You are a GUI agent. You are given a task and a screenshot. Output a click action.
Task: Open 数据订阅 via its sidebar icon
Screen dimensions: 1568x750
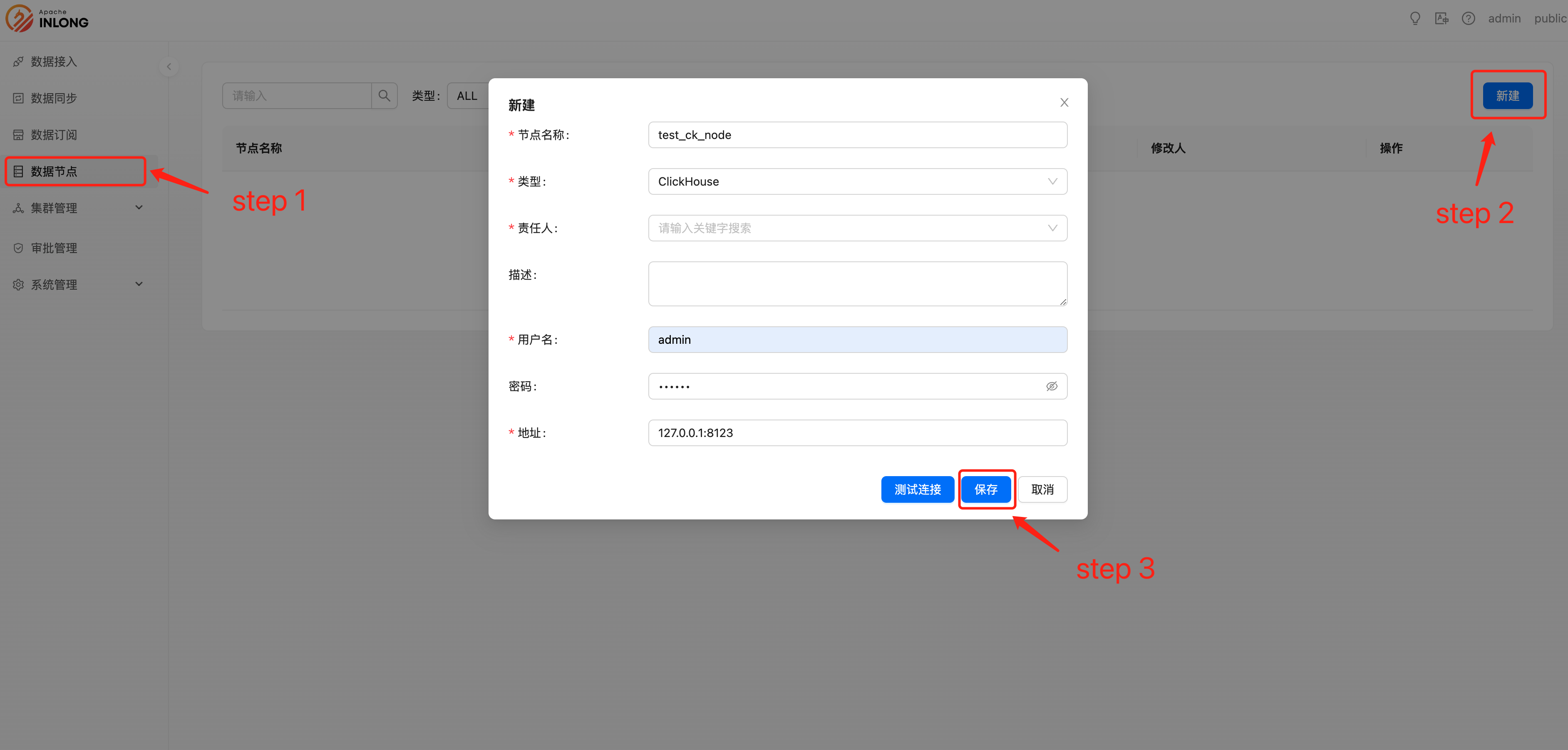tap(18, 134)
